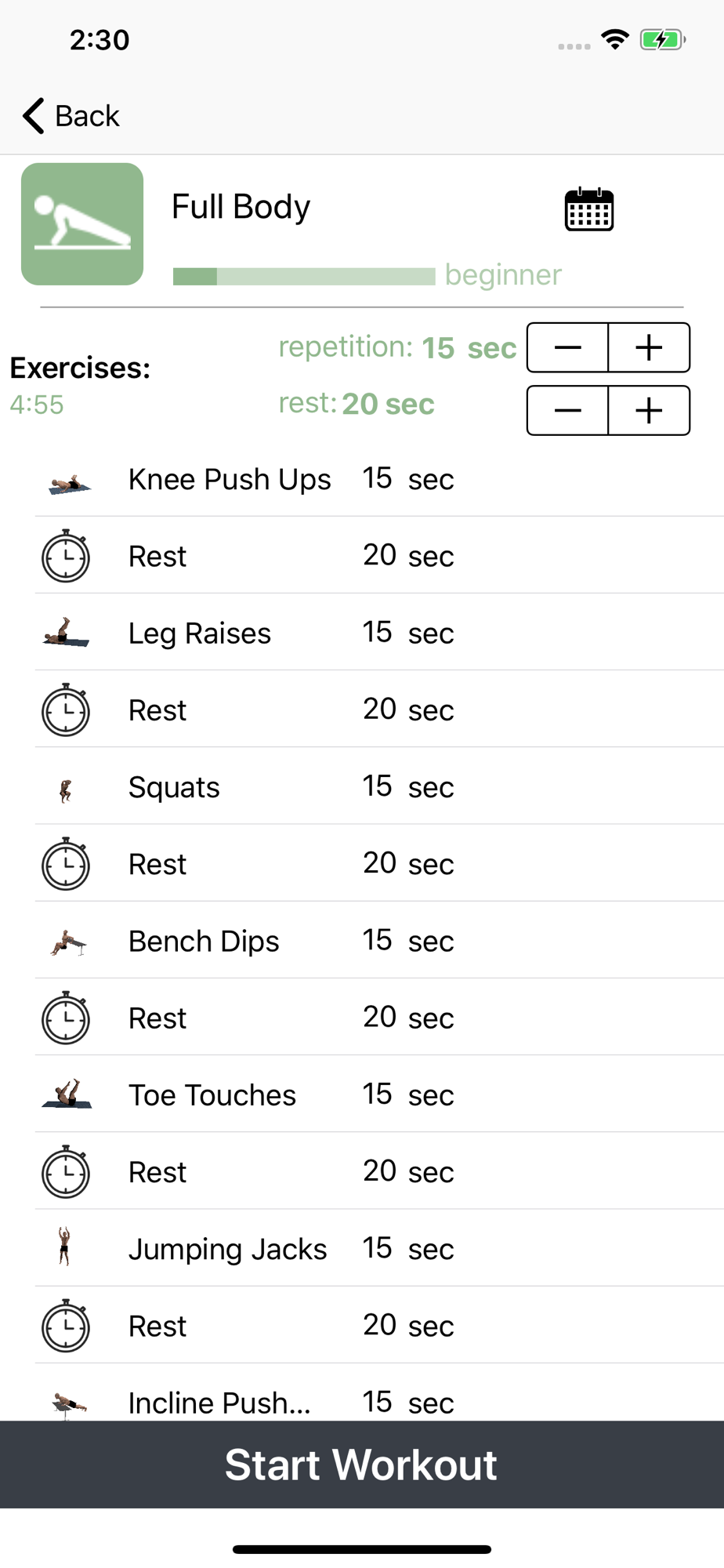
Task: Open the Incline Push exercise row
Action: [x=379, y=1396]
